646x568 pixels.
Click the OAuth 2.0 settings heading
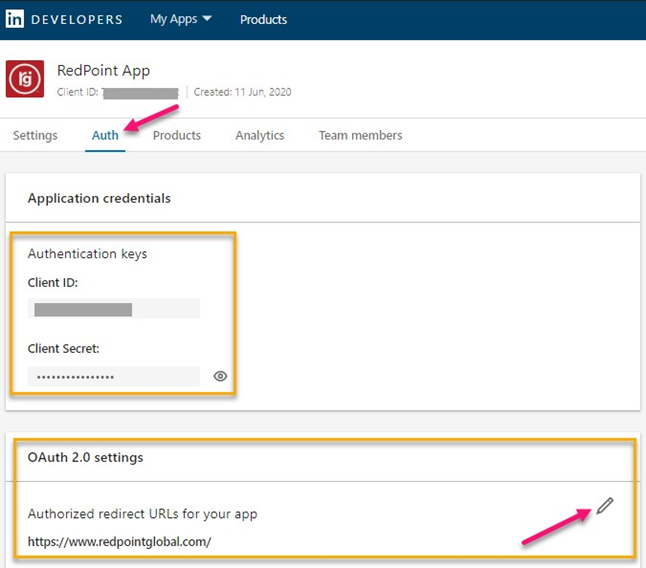85,457
